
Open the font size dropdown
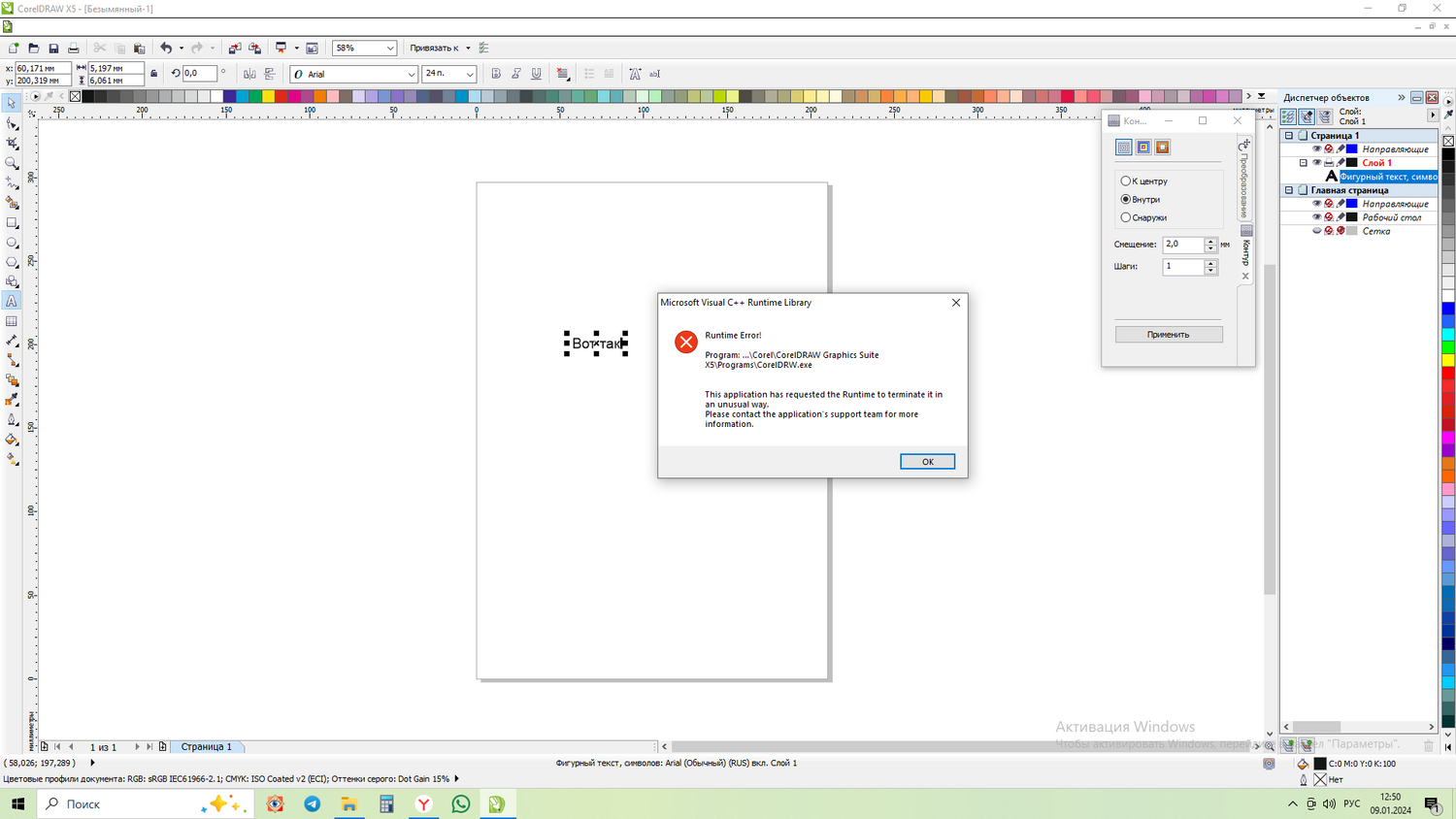tap(470, 74)
